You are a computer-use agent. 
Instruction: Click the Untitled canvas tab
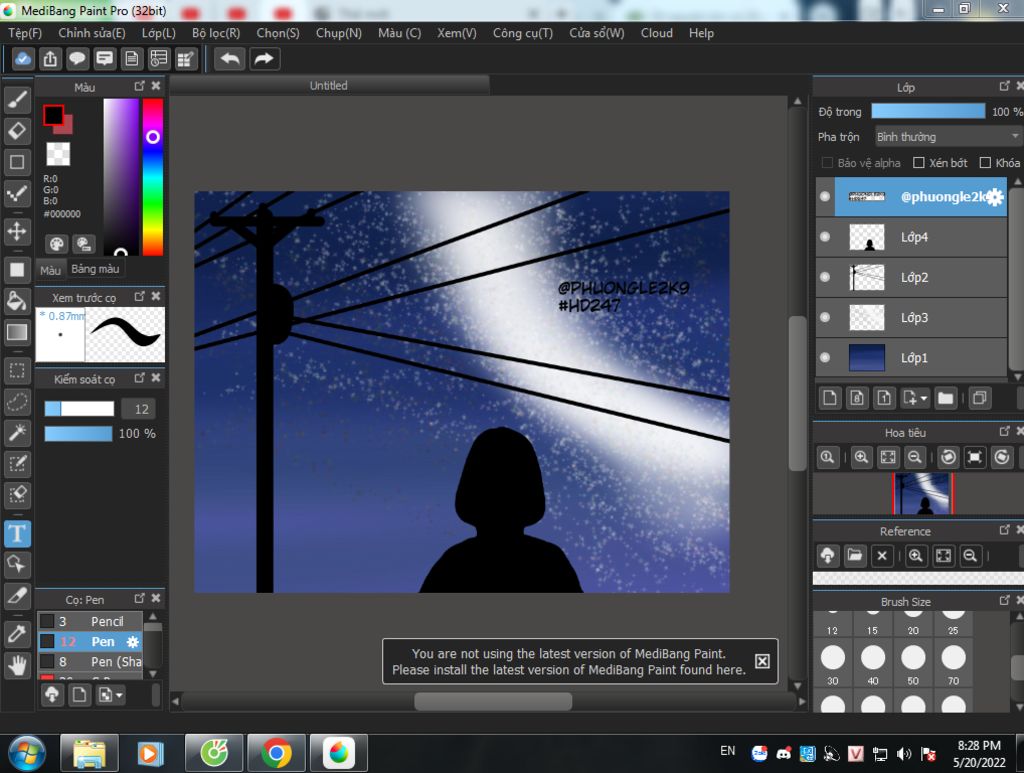[x=328, y=86]
